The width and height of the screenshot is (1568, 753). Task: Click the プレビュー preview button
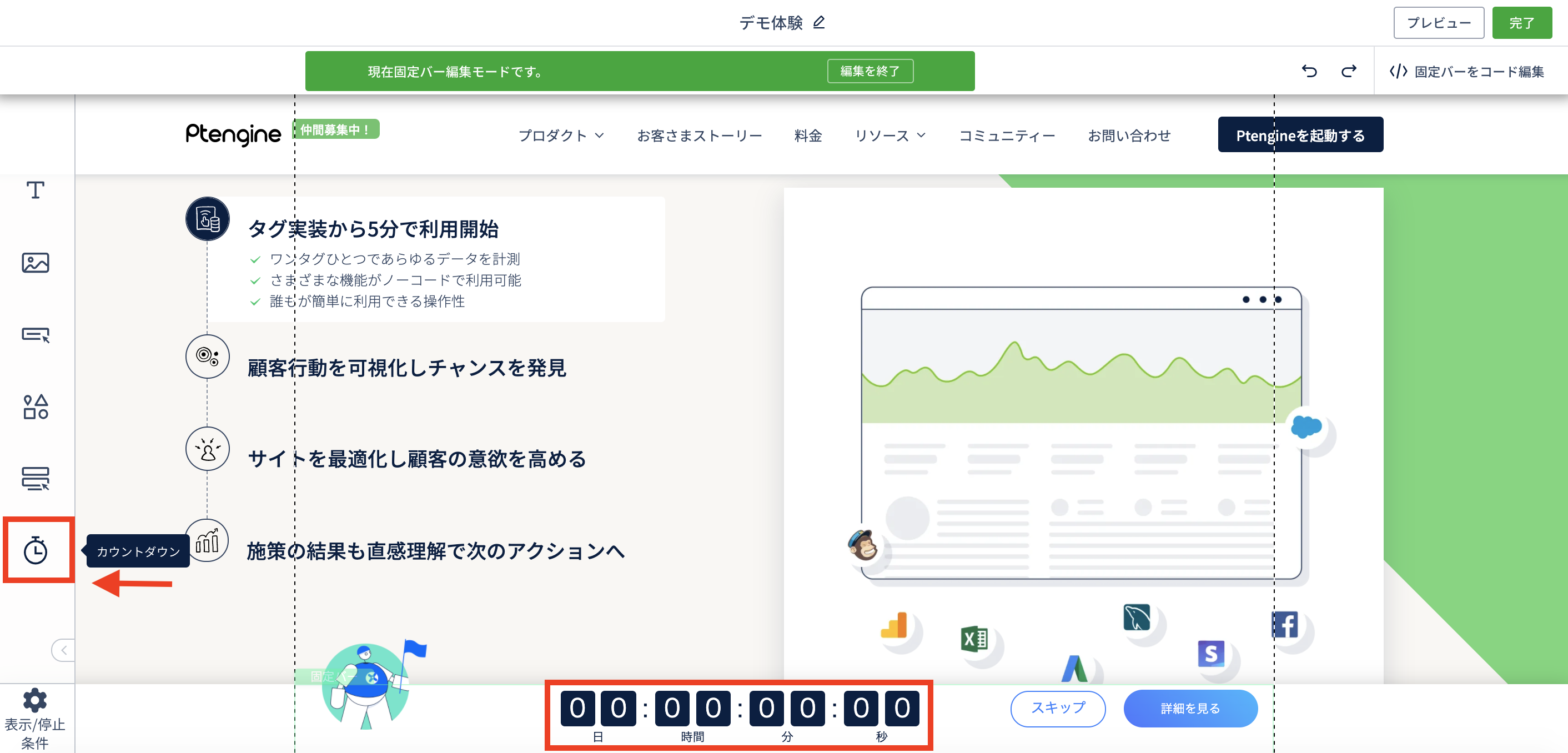click(1438, 23)
